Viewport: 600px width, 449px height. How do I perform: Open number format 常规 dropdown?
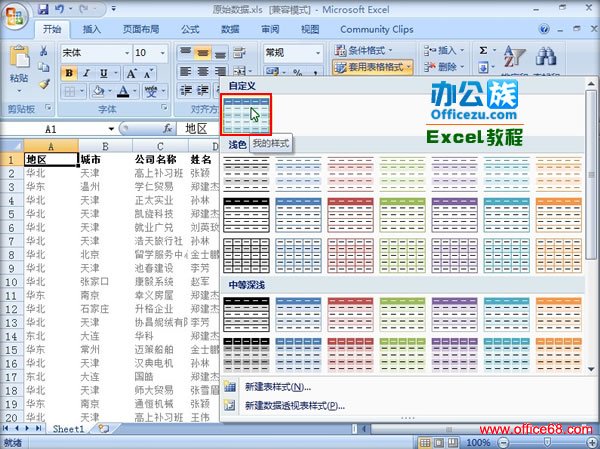click(x=318, y=53)
